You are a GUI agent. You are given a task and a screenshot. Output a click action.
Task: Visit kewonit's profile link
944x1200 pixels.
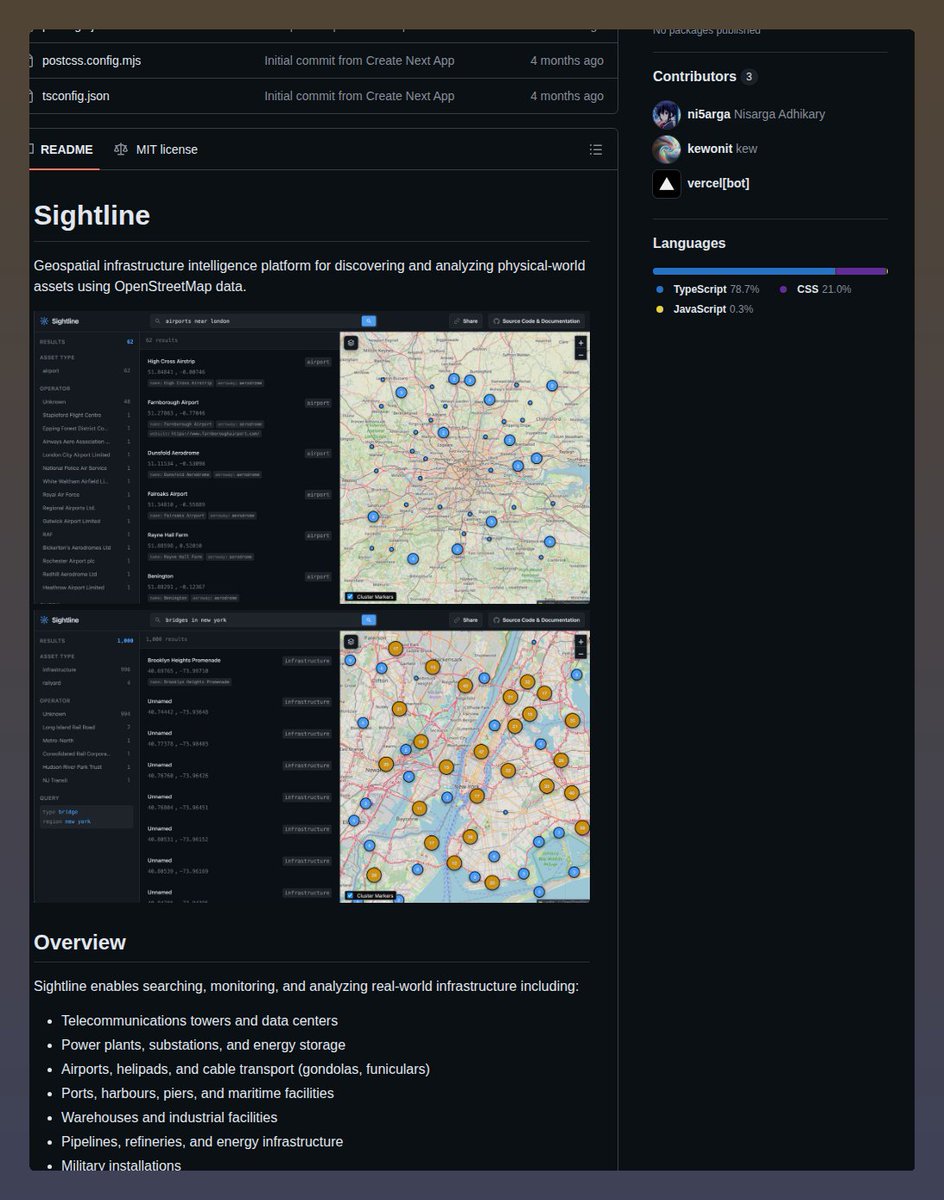click(x=710, y=148)
